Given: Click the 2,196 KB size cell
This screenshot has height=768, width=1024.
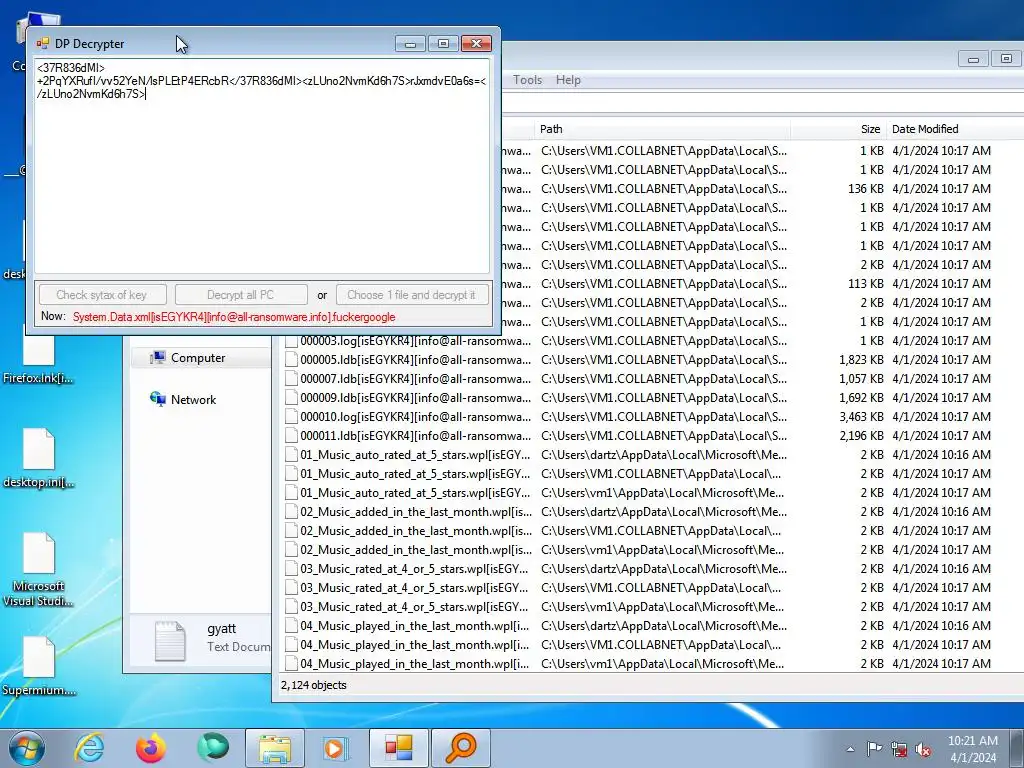Looking at the screenshot, I should click(861, 436).
